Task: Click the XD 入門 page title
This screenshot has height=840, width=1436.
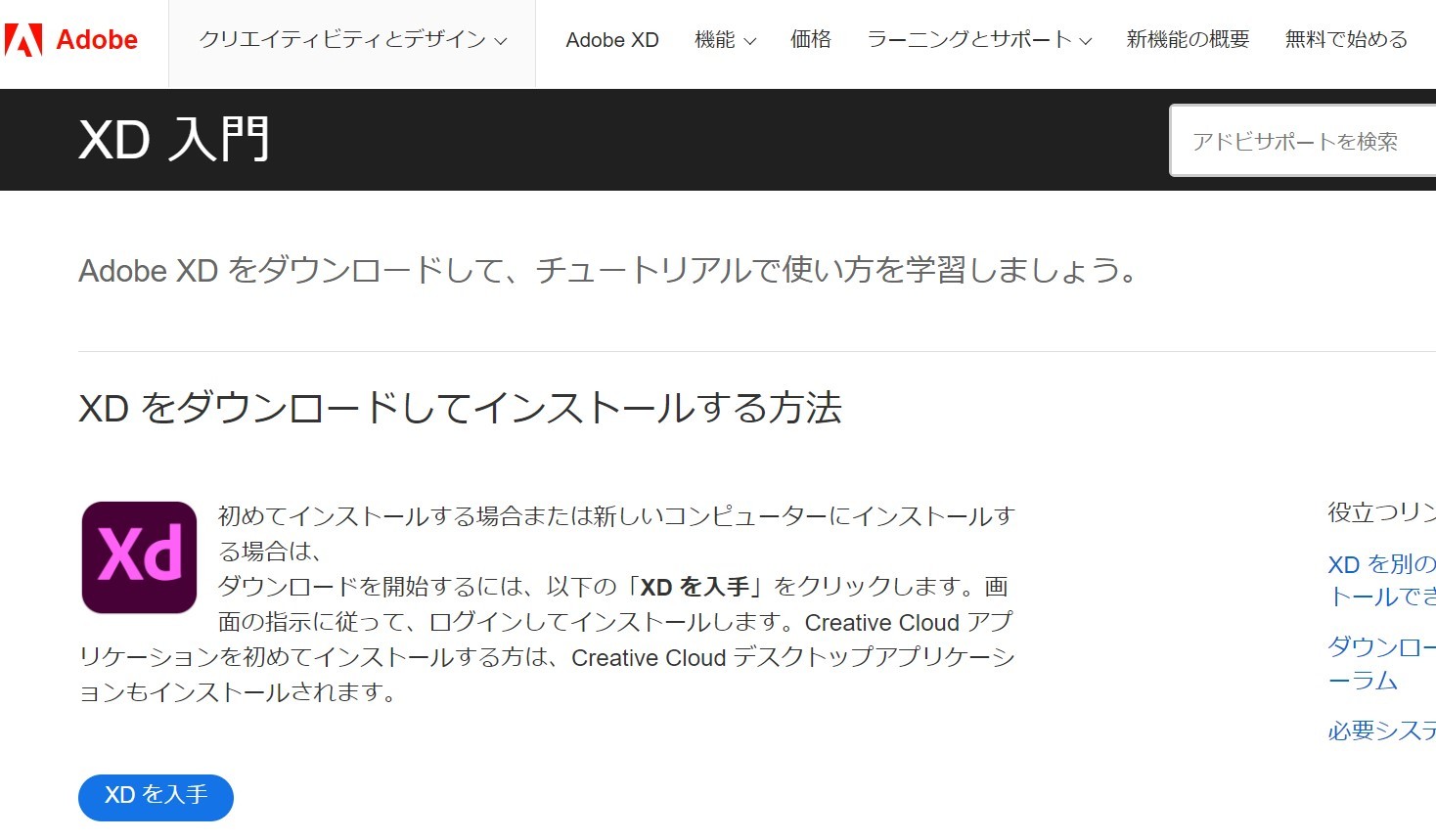Action: 174,140
